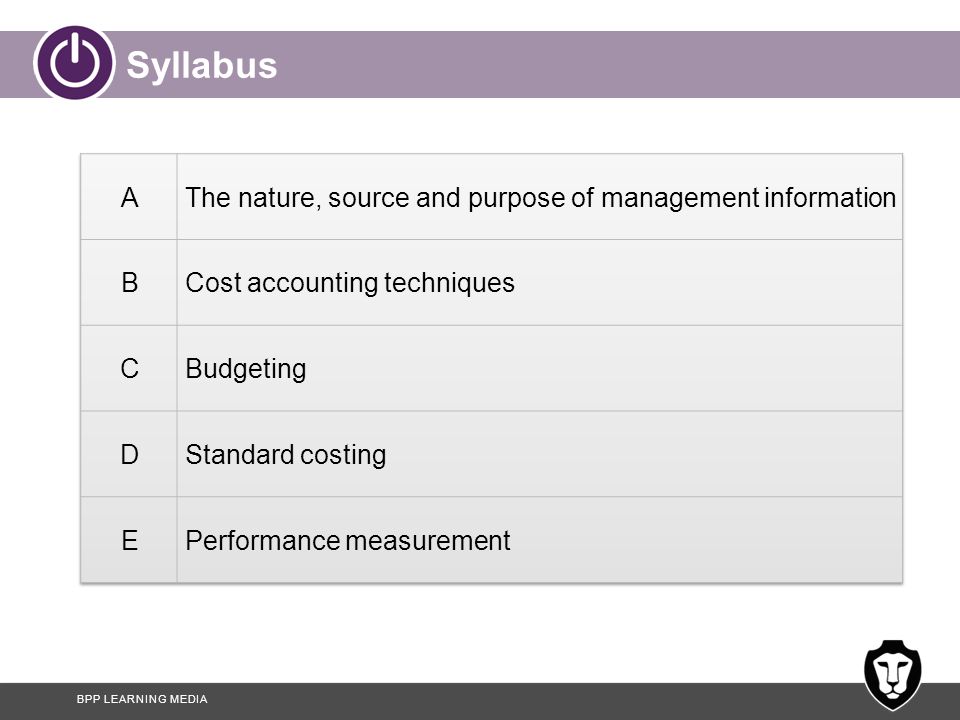
Task: Select the 'Standard costing' entry
Action: tap(285, 455)
